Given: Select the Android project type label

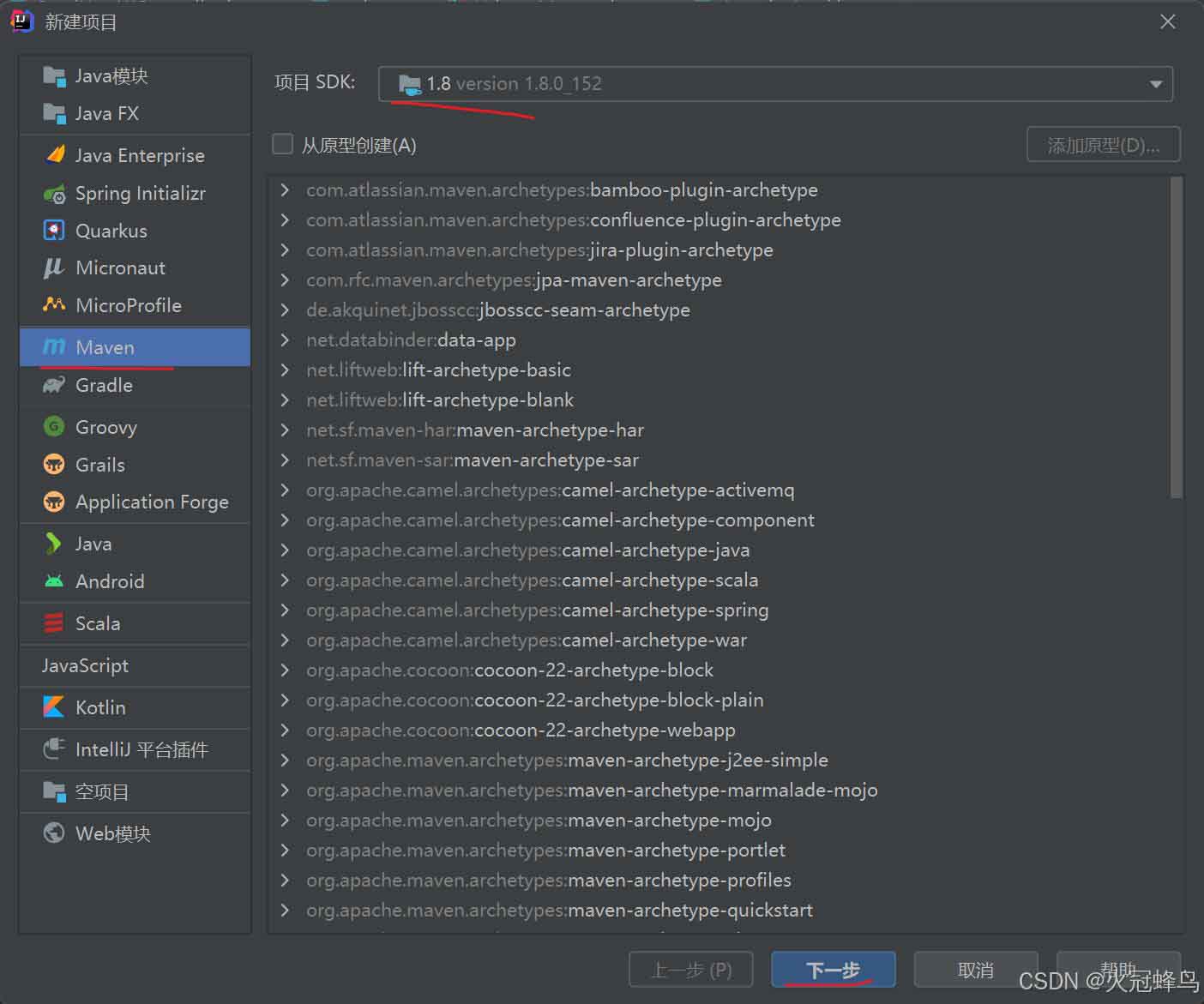Looking at the screenshot, I should point(110,581).
